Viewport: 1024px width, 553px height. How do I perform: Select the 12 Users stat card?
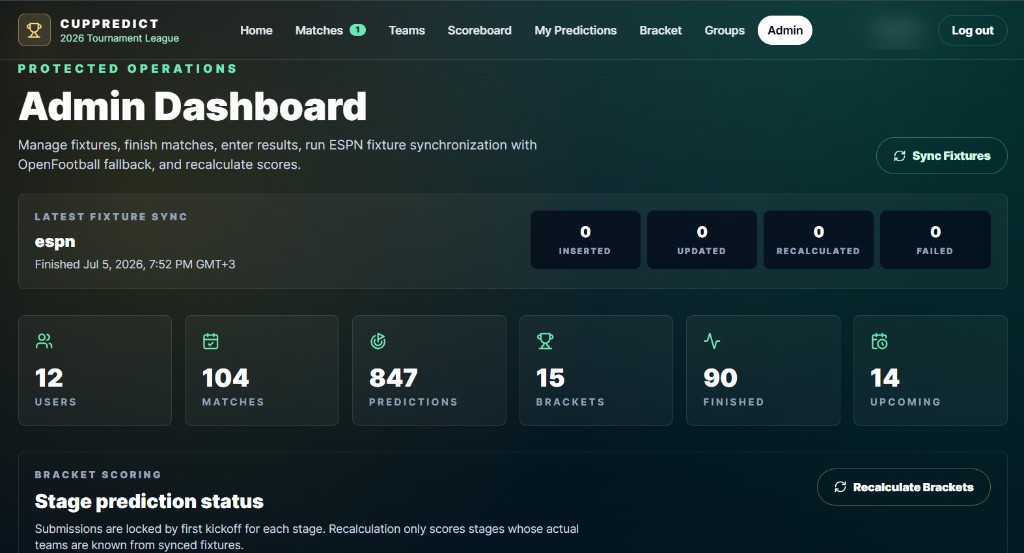[x=95, y=371]
